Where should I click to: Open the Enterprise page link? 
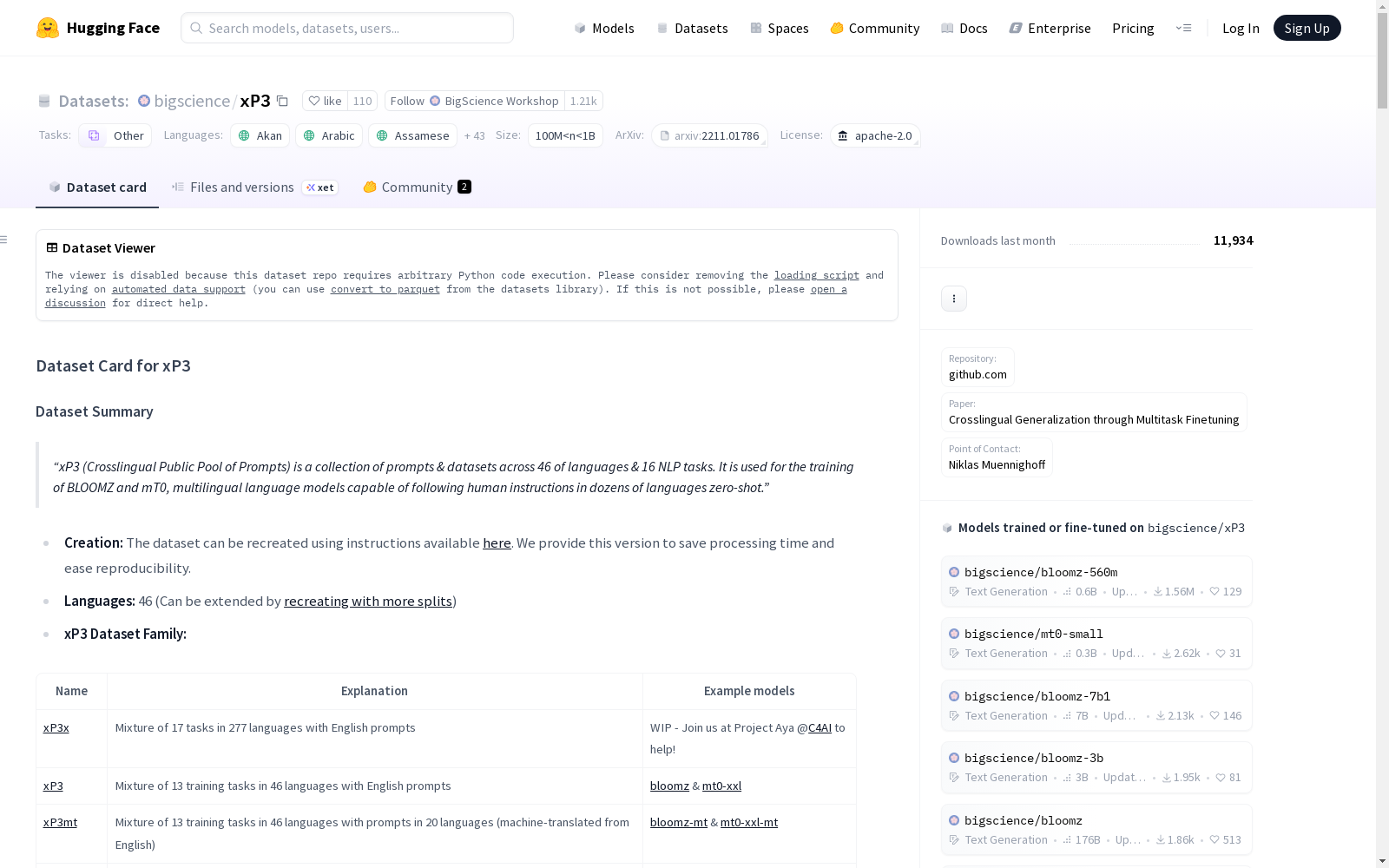1050,28
